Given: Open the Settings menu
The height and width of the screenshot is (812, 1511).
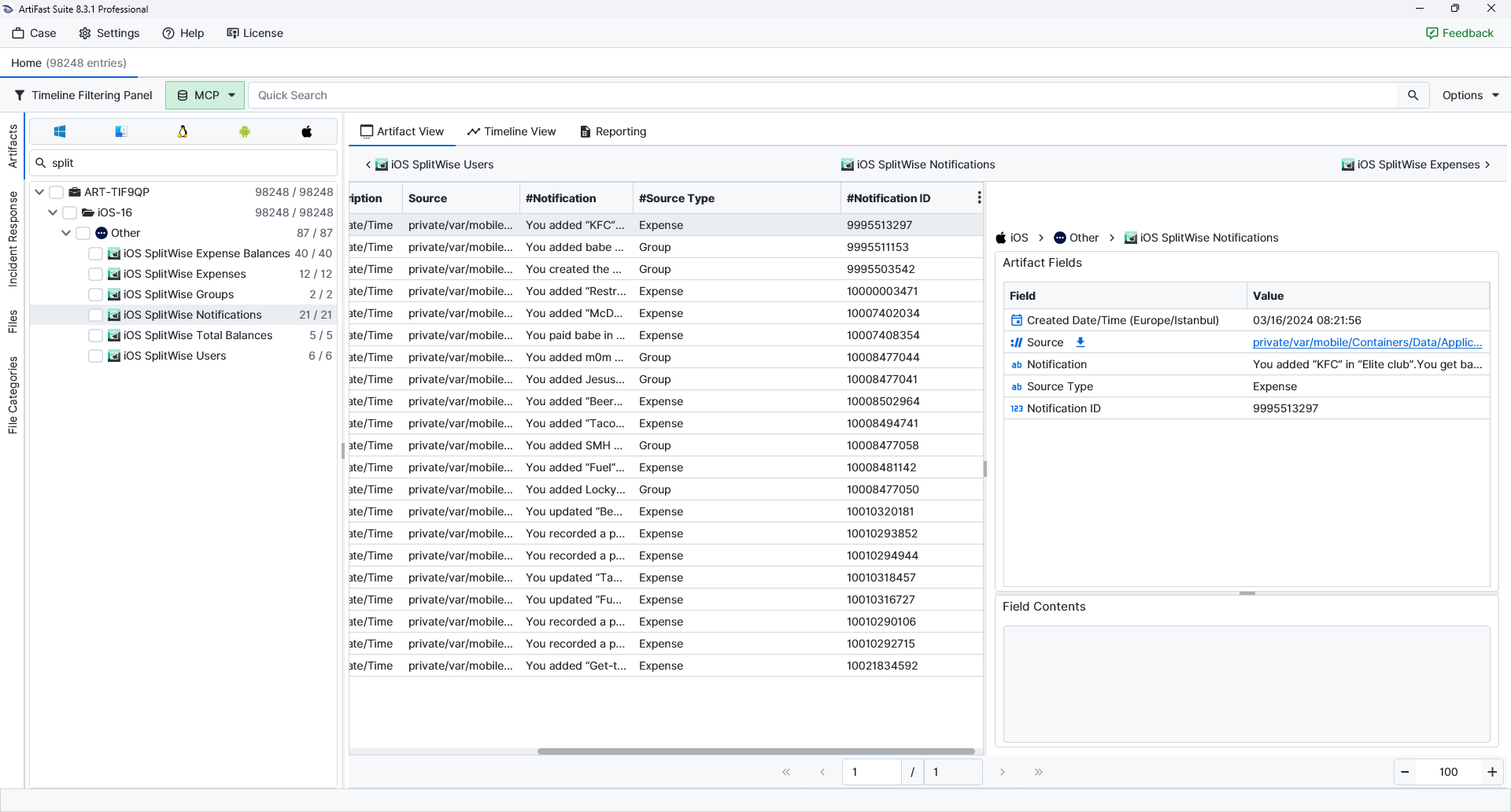Looking at the screenshot, I should (109, 33).
